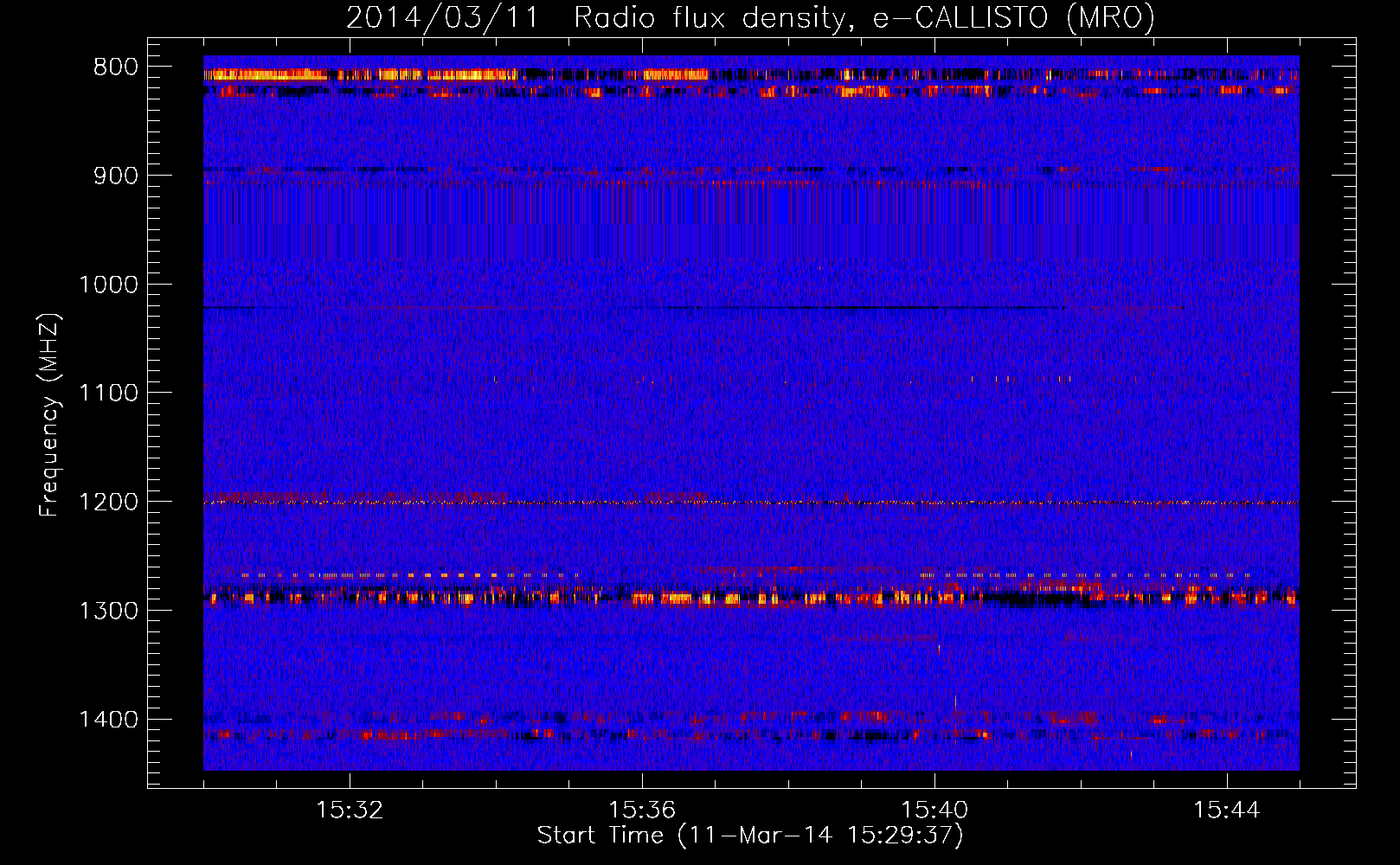Click the 'Frequency (MHZ)' axis title
Screen dimensions: 1400x865
[50, 414]
